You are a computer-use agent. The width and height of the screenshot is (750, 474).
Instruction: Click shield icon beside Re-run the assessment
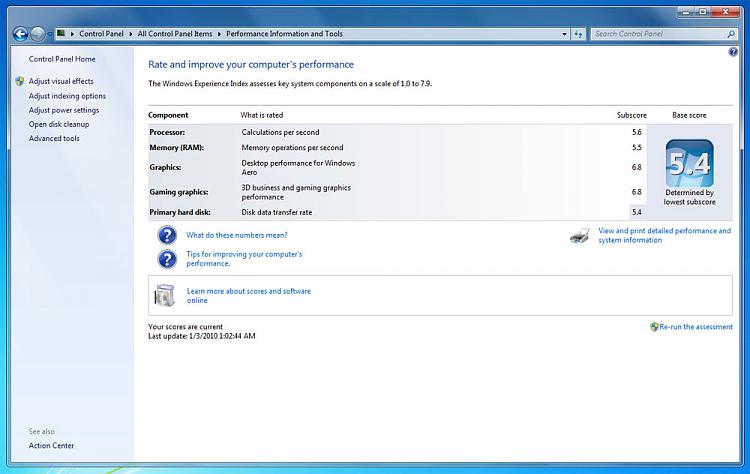(654, 327)
